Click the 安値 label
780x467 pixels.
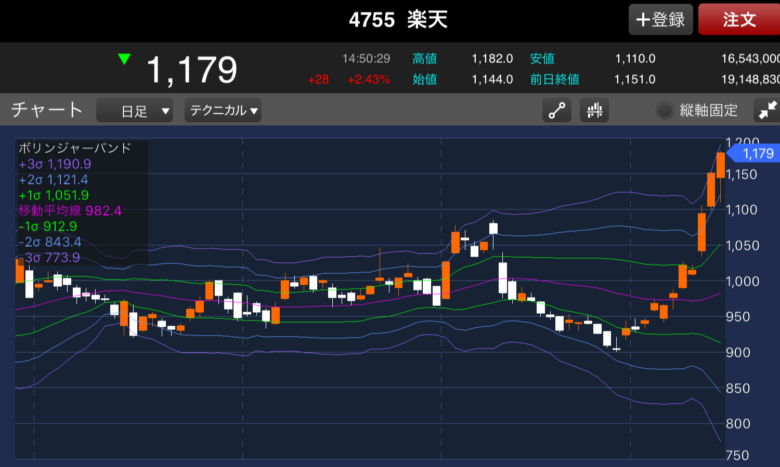542,59
